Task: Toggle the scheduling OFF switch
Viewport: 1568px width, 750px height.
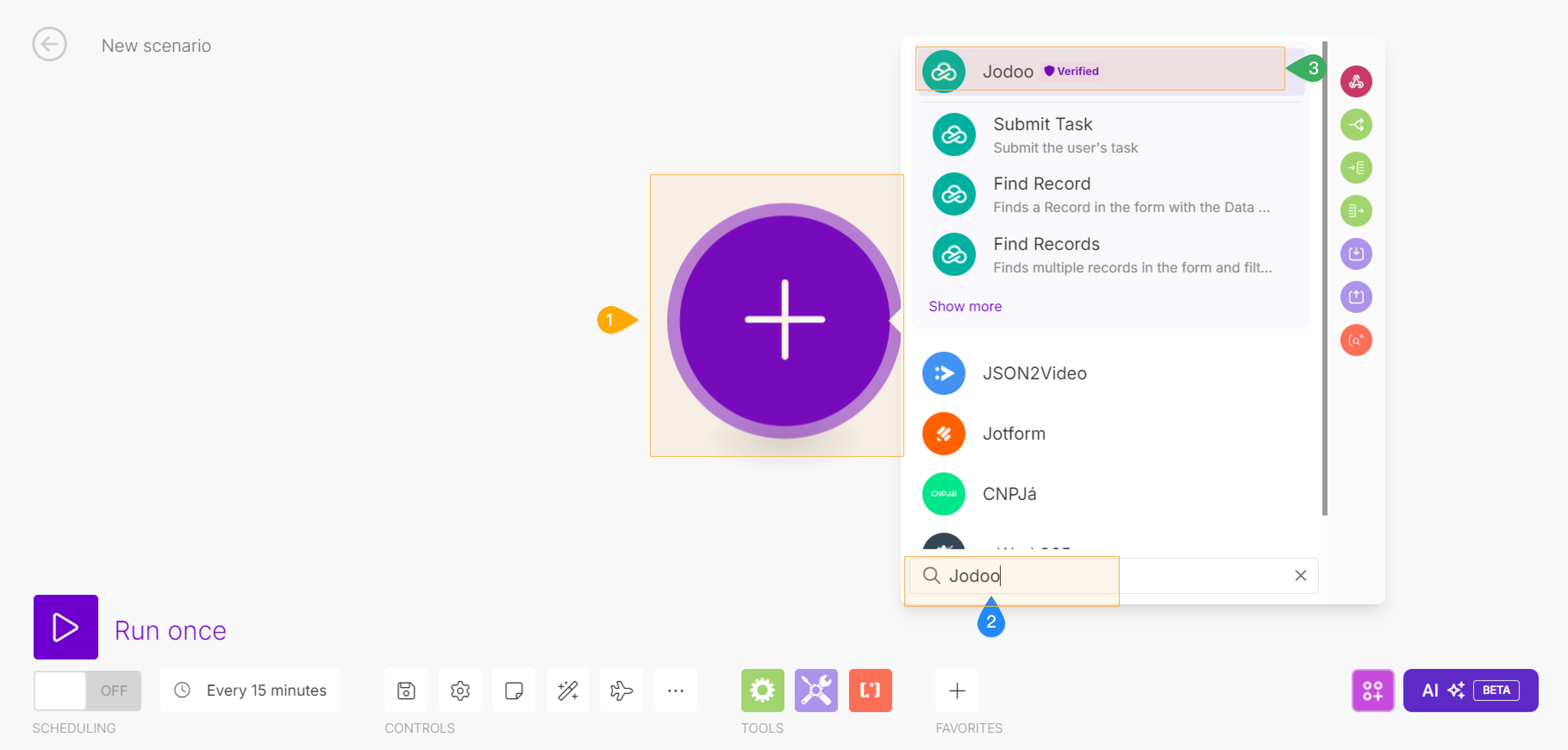Action: coord(87,690)
